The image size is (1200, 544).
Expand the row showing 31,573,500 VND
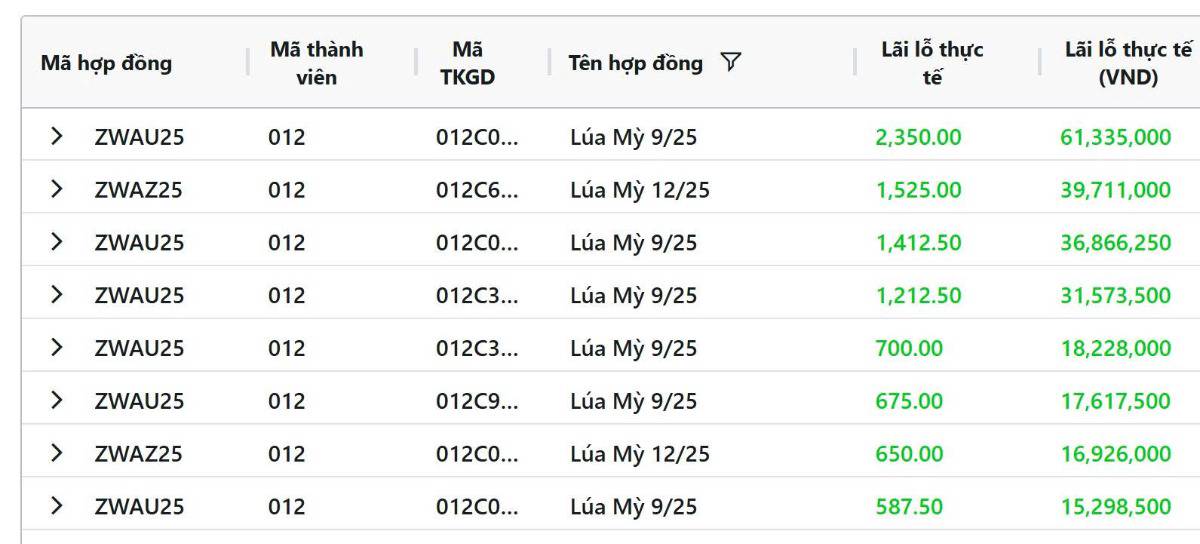pyautogui.click(x=57, y=295)
